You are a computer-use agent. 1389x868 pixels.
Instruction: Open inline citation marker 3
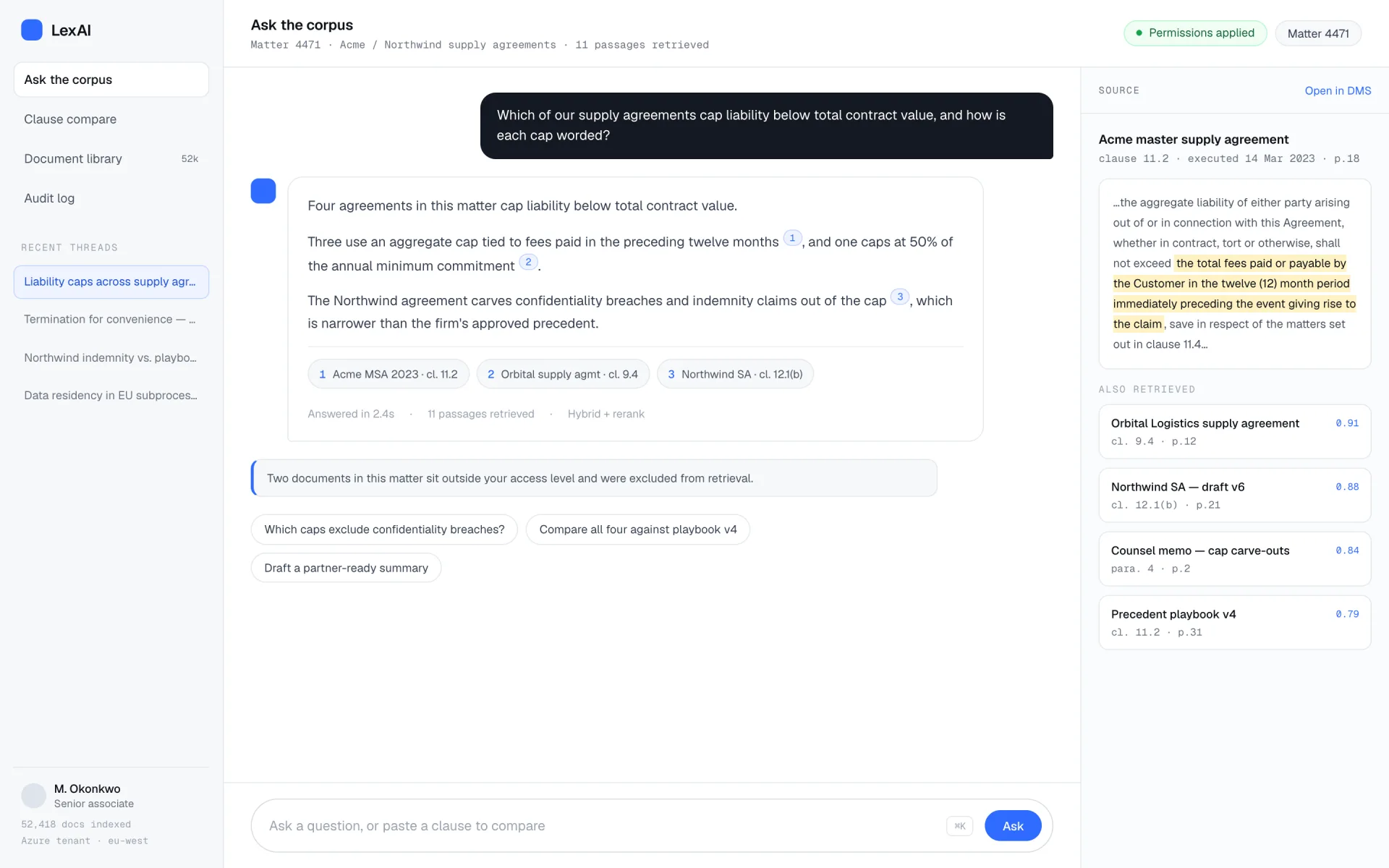point(900,297)
